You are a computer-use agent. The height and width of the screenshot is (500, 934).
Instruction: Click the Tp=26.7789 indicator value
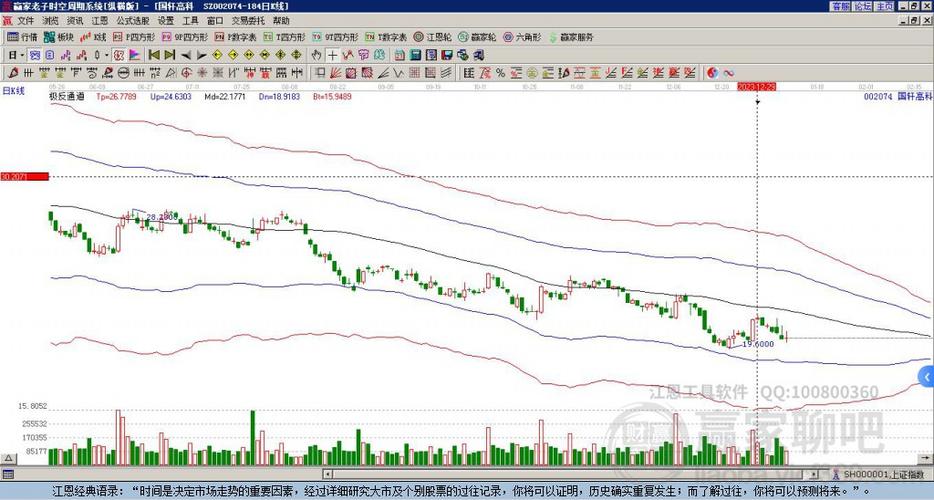click(x=116, y=96)
